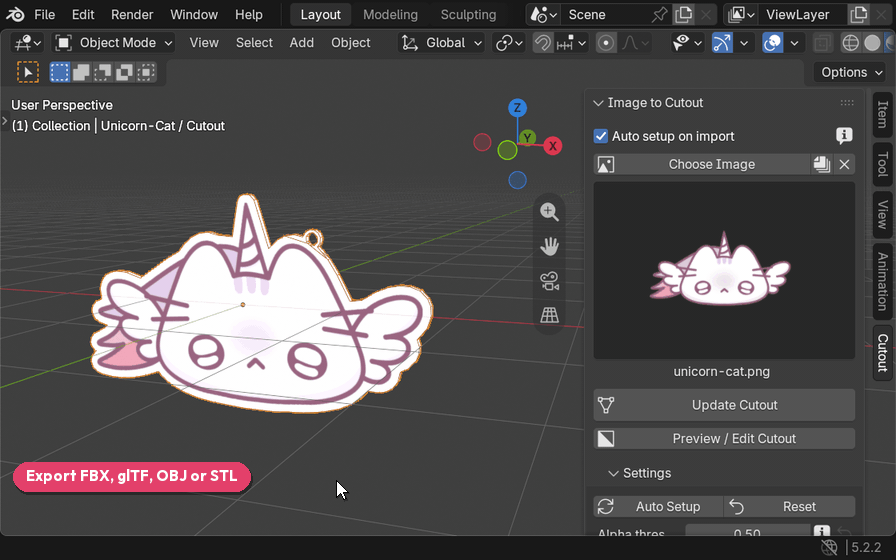Switch to the Layout workspace tab
Image resolution: width=896 pixels, height=560 pixels.
tap(321, 14)
